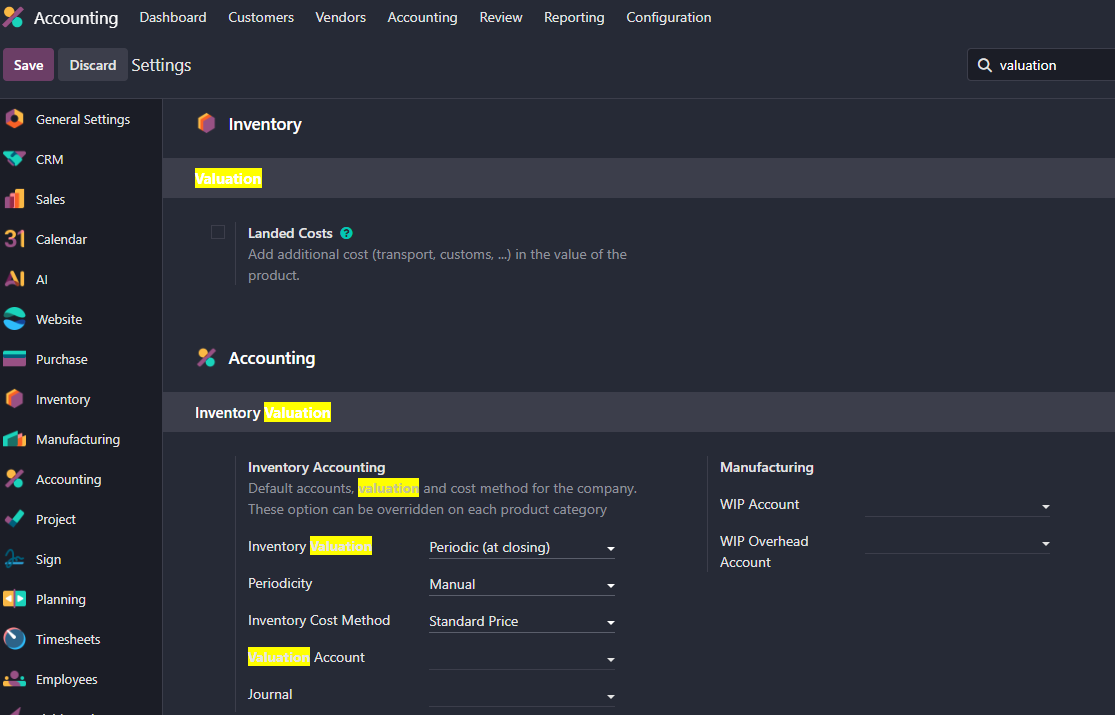The image size is (1115, 715).
Task: Discard the settings changes
Action: pyautogui.click(x=93, y=65)
